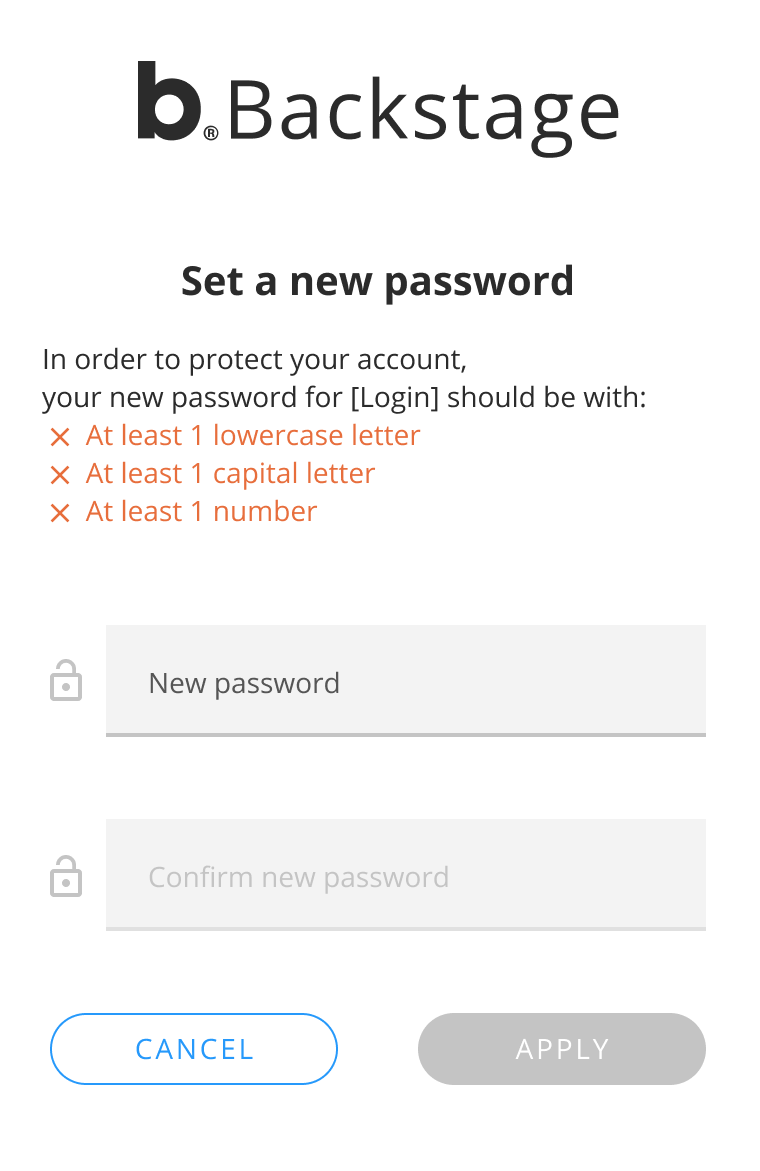
Task: Click the lock icon beside New password
Action: click(66, 680)
